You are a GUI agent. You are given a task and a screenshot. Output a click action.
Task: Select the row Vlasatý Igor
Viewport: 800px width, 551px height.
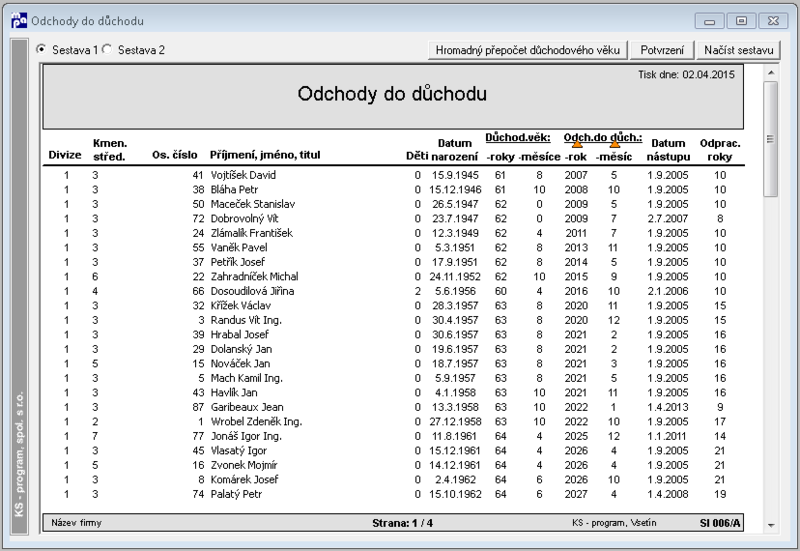(393, 450)
